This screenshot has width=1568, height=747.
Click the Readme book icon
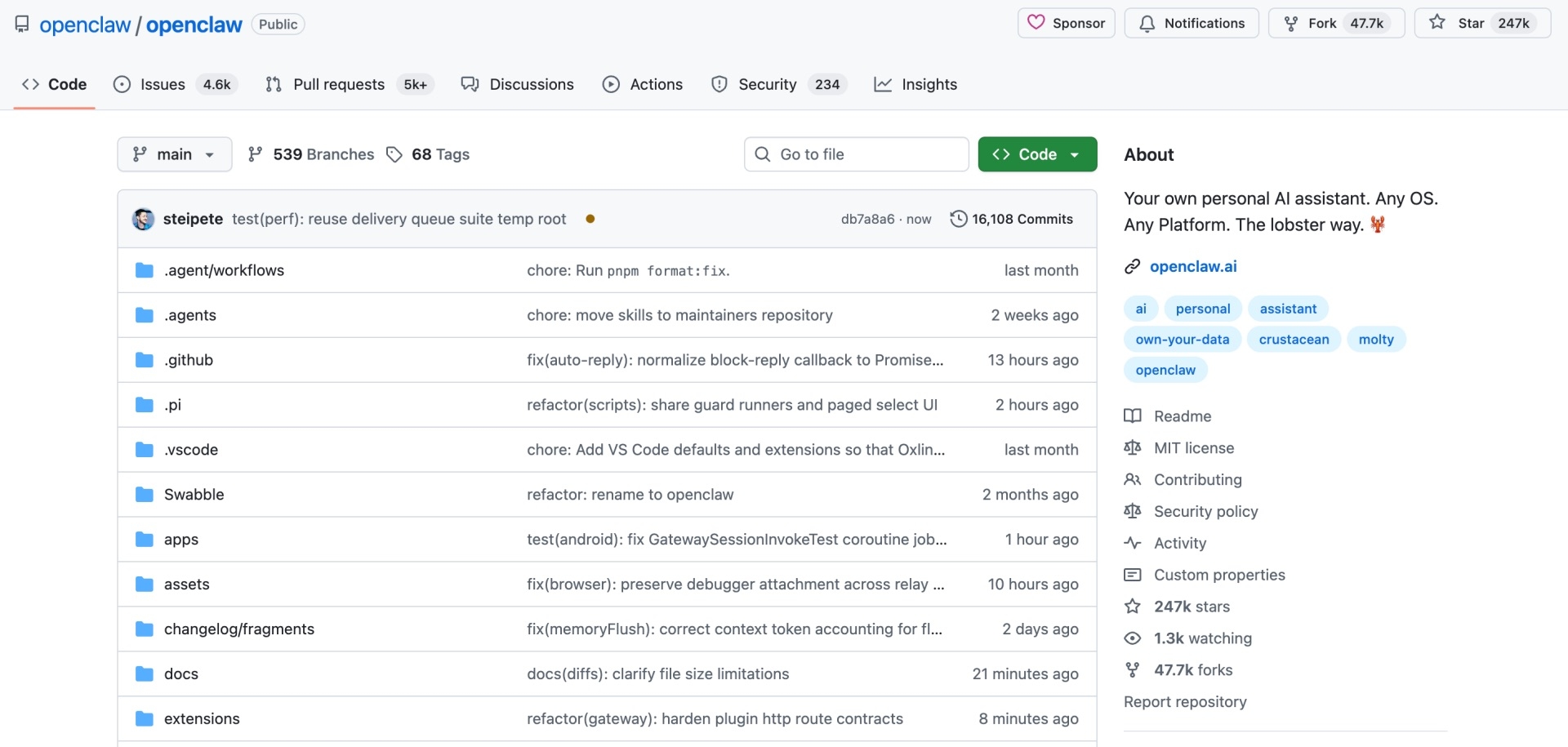pyautogui.click(x=1134, y=416)
